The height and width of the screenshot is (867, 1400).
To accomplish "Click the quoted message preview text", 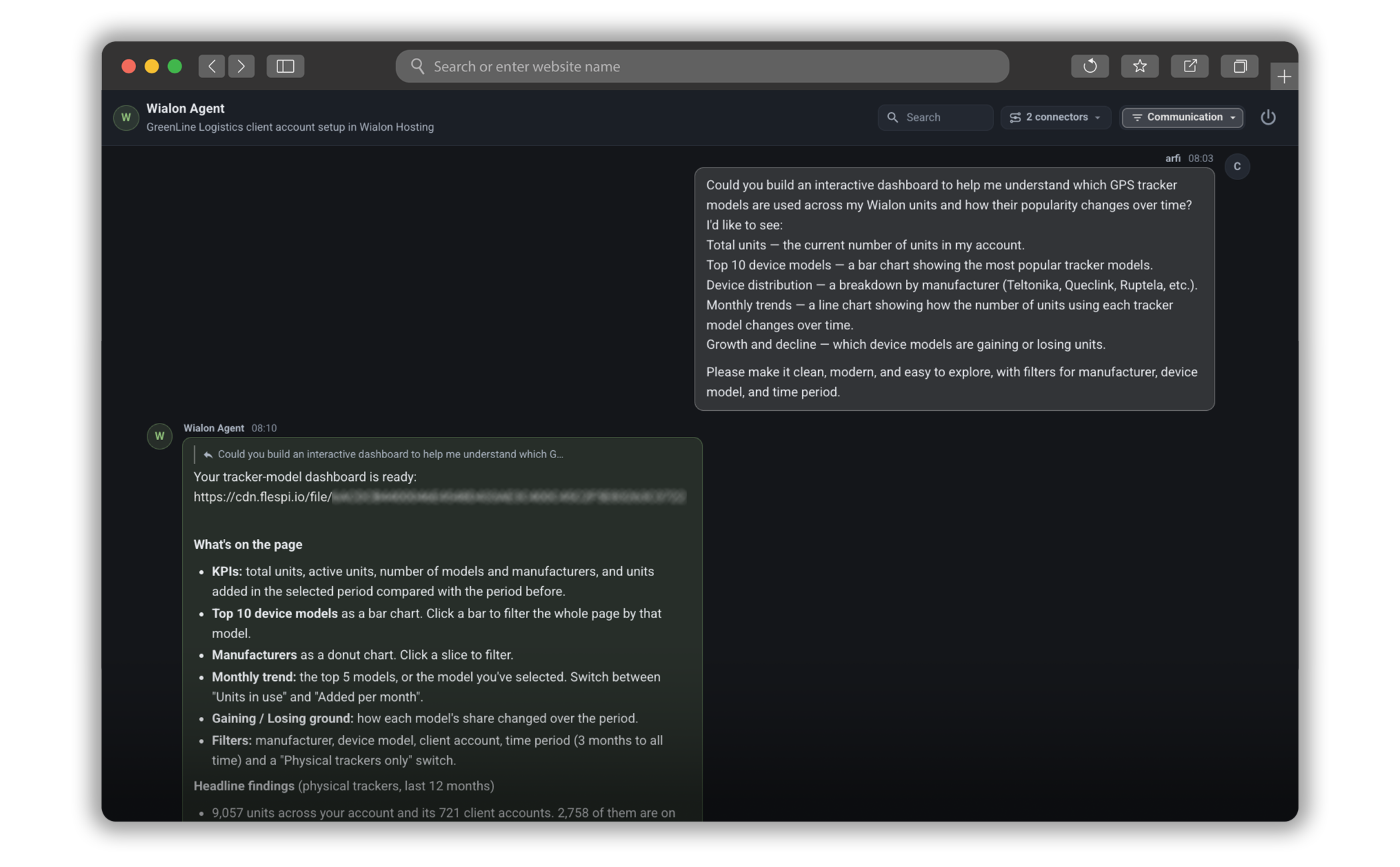I will 390,455.
